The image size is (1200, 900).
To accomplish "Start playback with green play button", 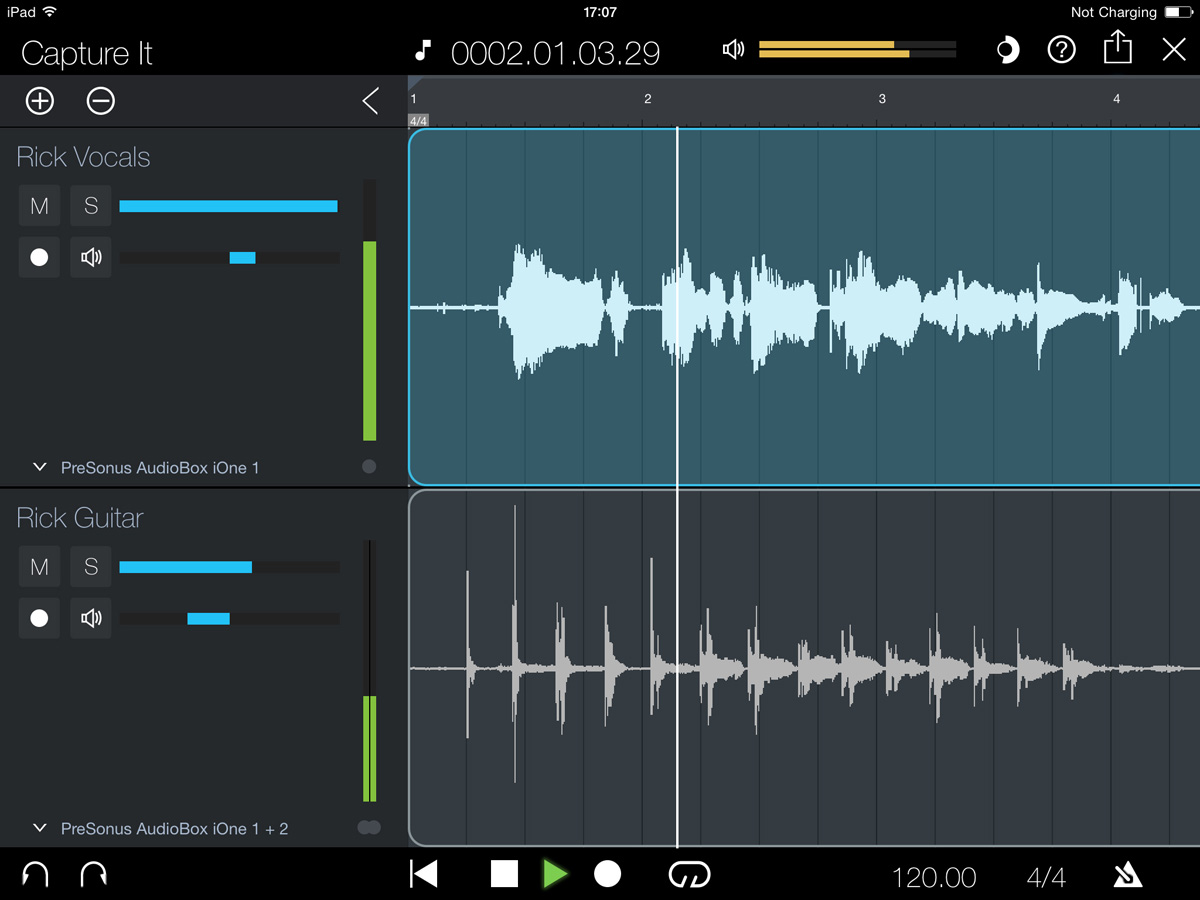I will tap(555, 874).
